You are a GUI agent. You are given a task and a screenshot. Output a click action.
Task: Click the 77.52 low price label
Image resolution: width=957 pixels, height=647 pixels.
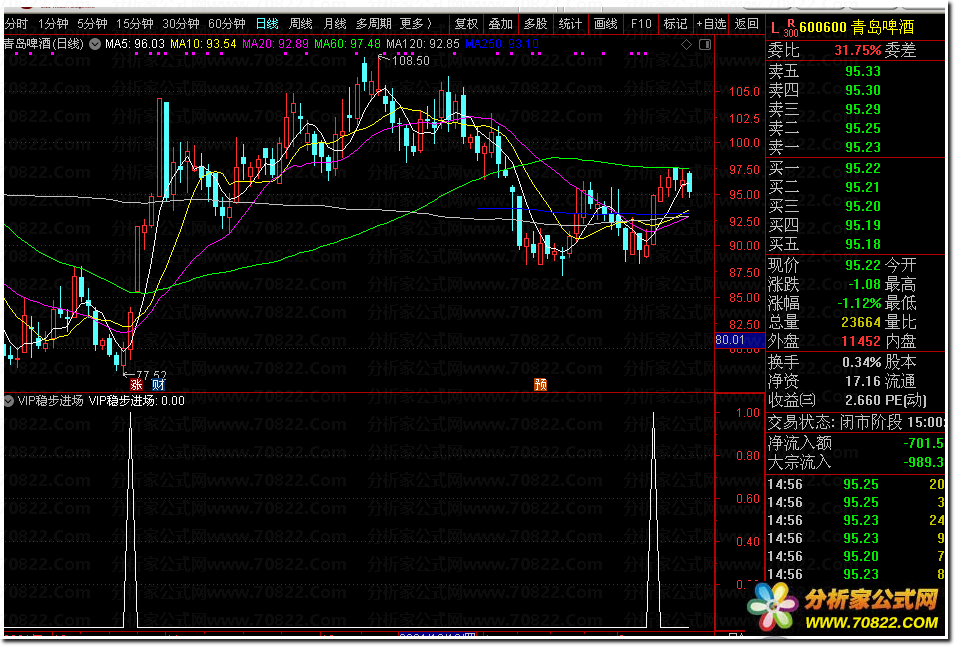[151, 375]
